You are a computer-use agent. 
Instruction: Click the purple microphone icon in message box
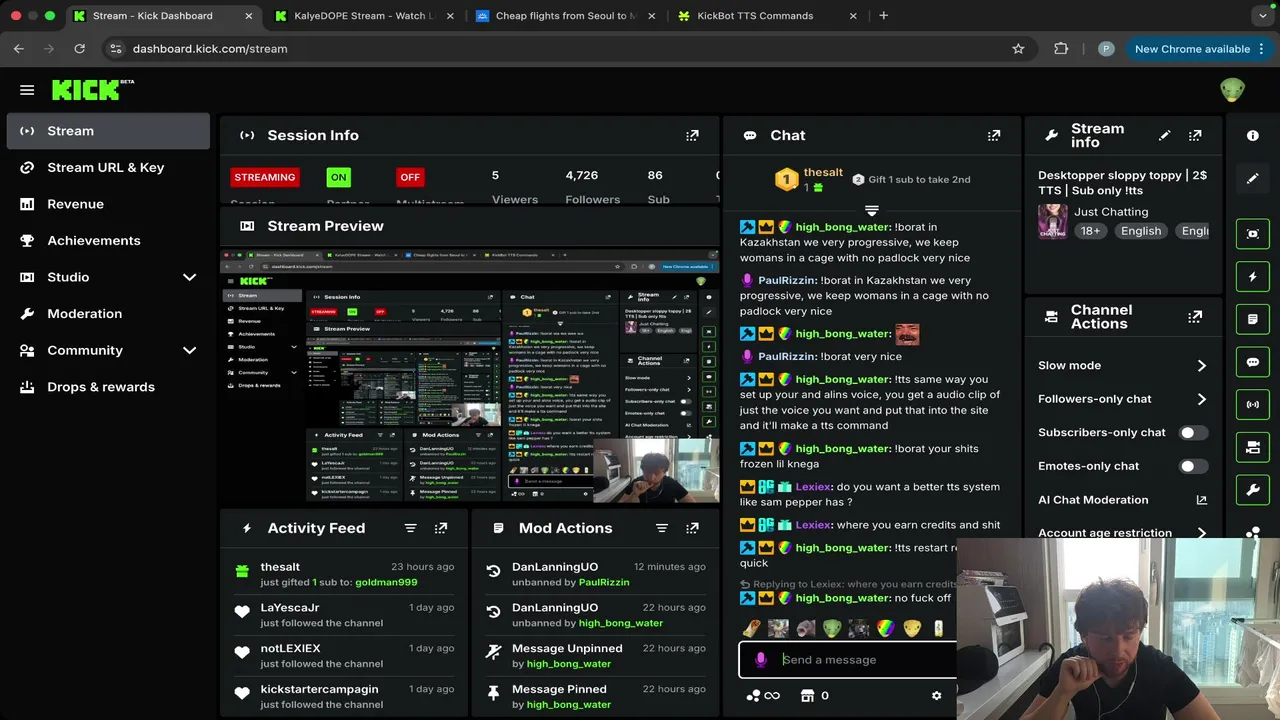[761, 660]
